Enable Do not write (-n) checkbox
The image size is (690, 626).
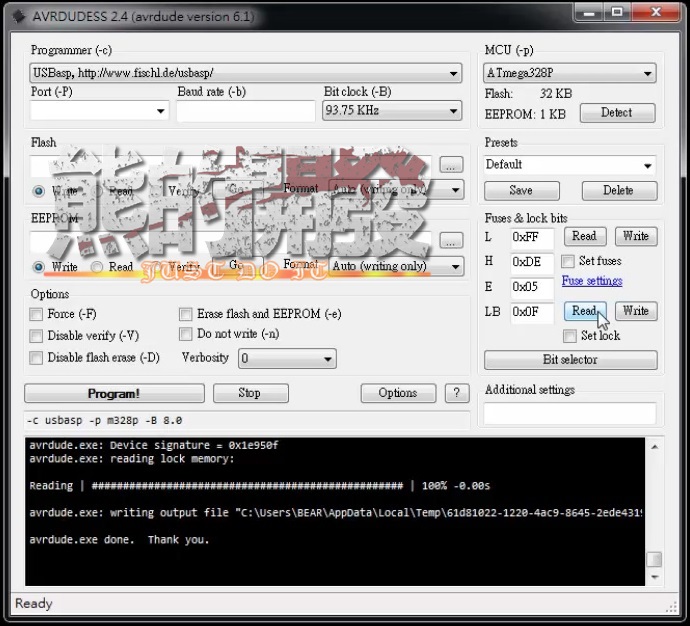pos(186,334)
